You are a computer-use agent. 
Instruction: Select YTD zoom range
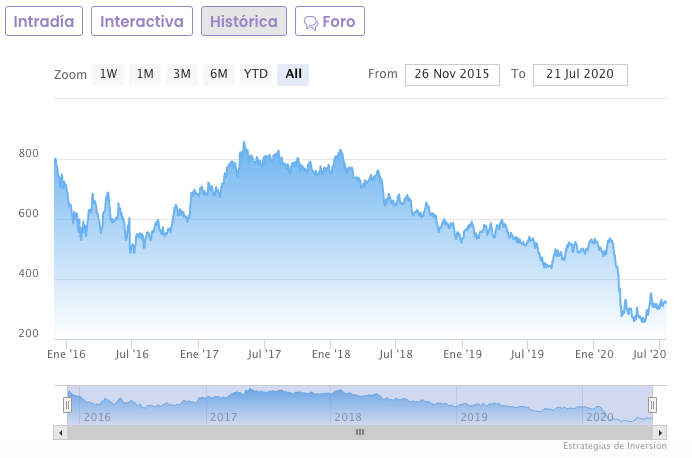[257, 74]
